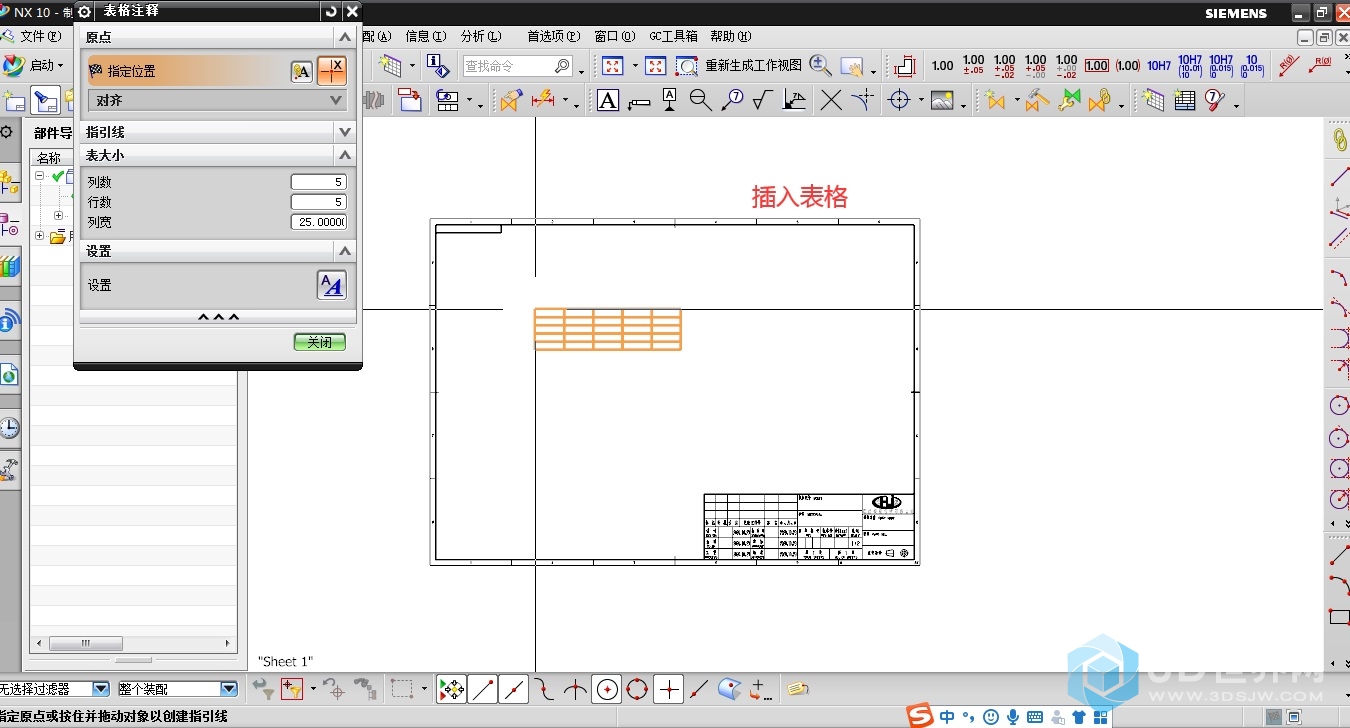Select the 1.00 ±.05 tolerance style icon
The image size is (1350, 728).
(973, 66)
